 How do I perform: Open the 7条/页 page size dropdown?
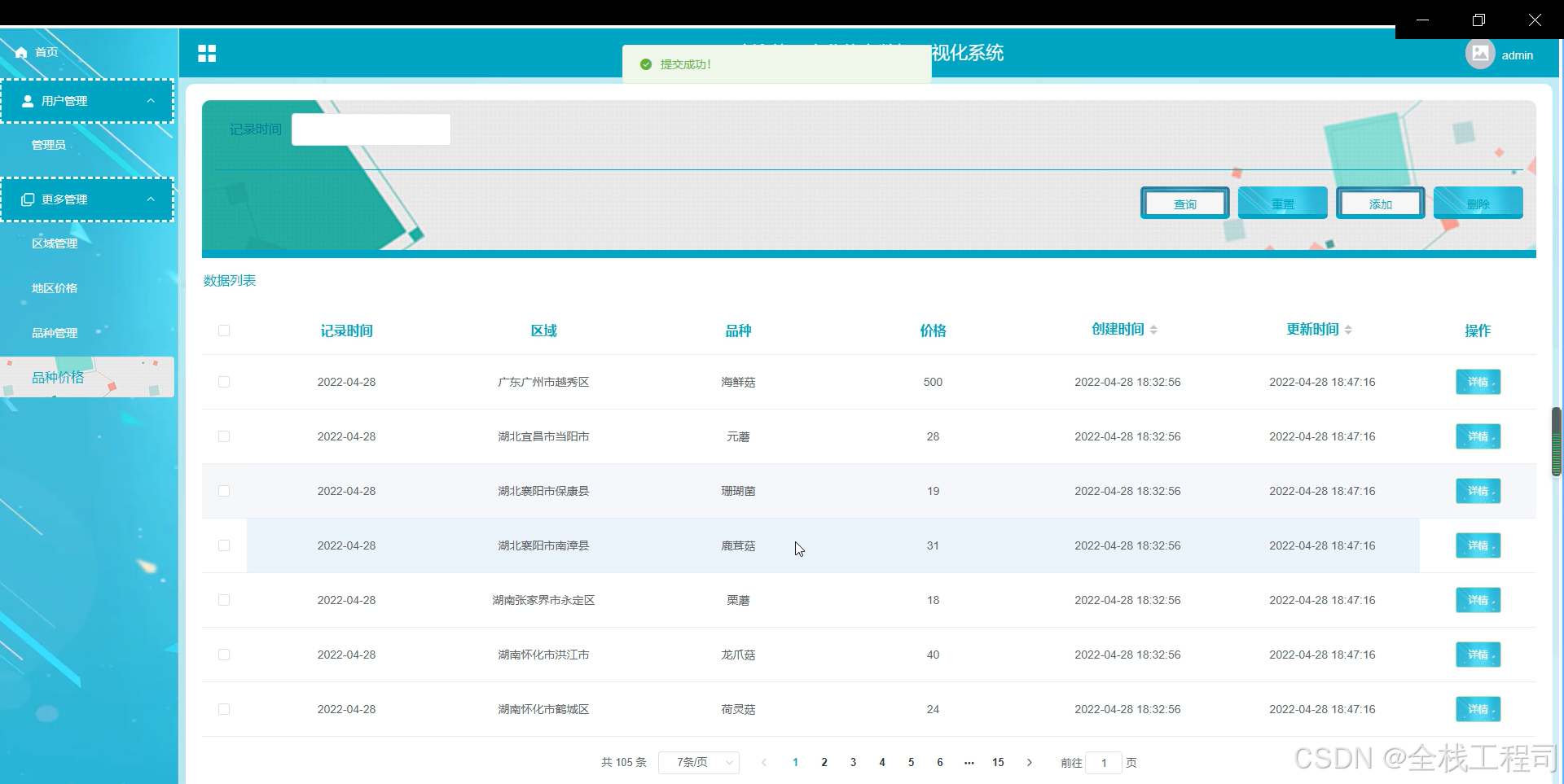point(699,763)
